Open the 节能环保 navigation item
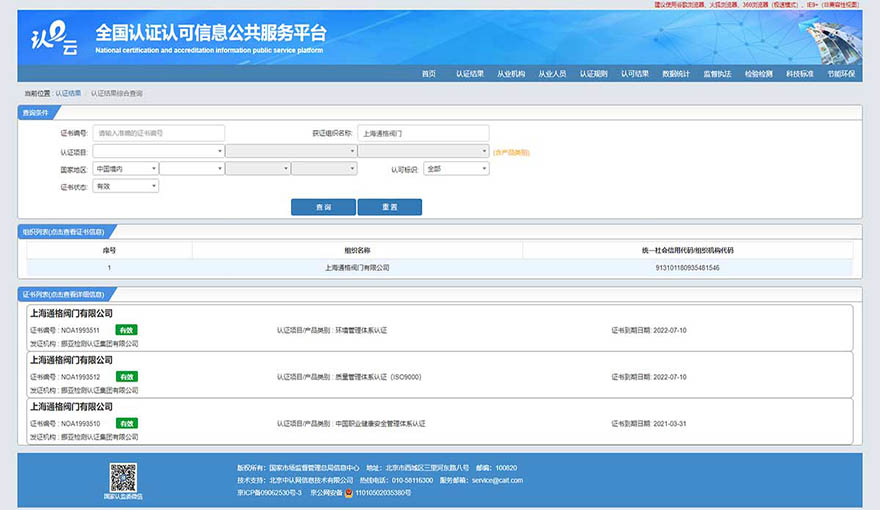The image size is (880, 510). pos(841,74)
